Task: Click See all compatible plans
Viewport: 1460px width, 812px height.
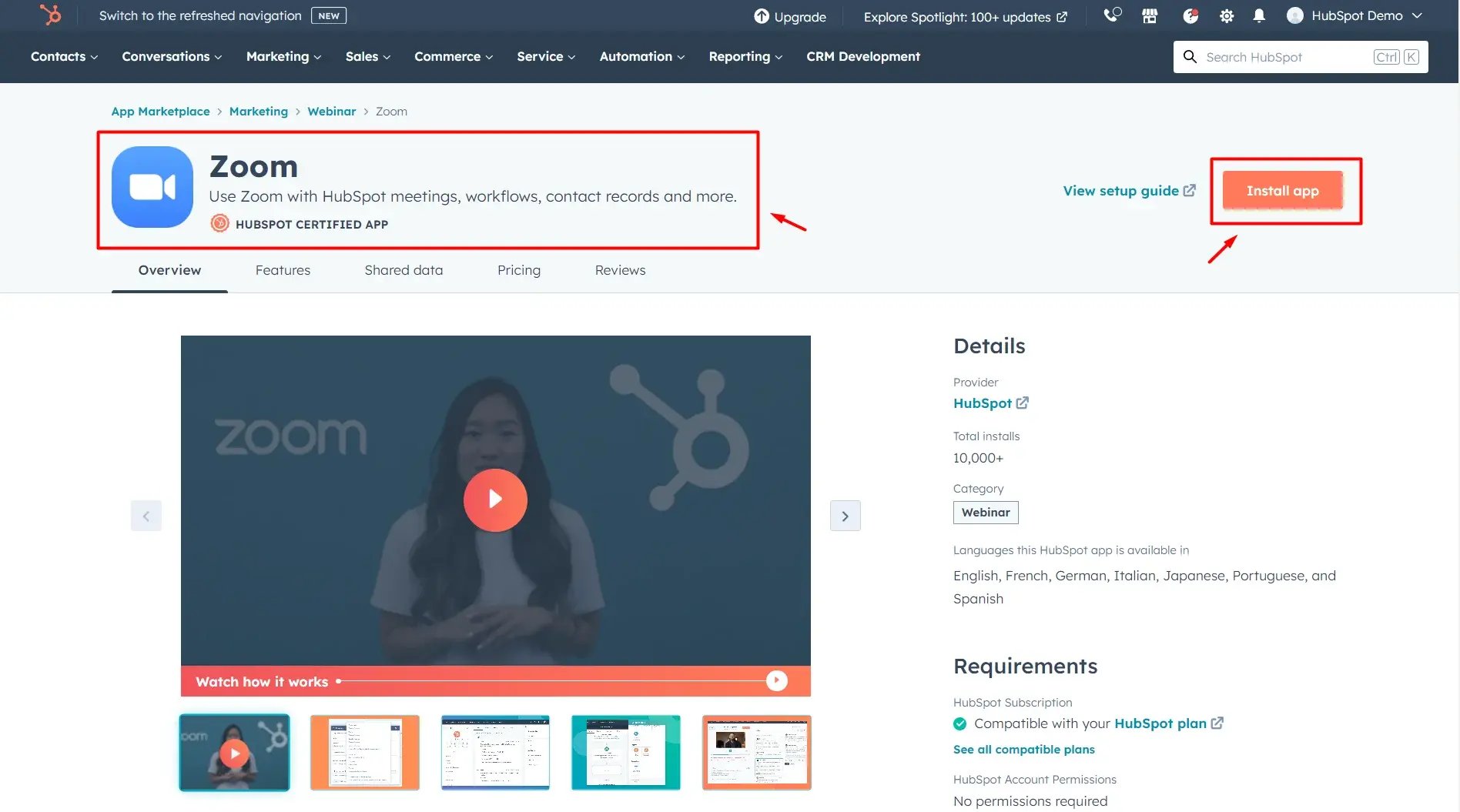Action: point(1023,749)
